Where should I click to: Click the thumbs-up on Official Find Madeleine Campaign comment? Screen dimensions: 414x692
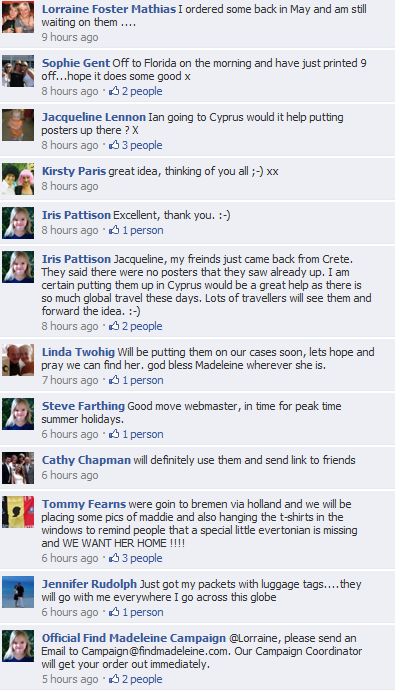click(x=114, y=679)
